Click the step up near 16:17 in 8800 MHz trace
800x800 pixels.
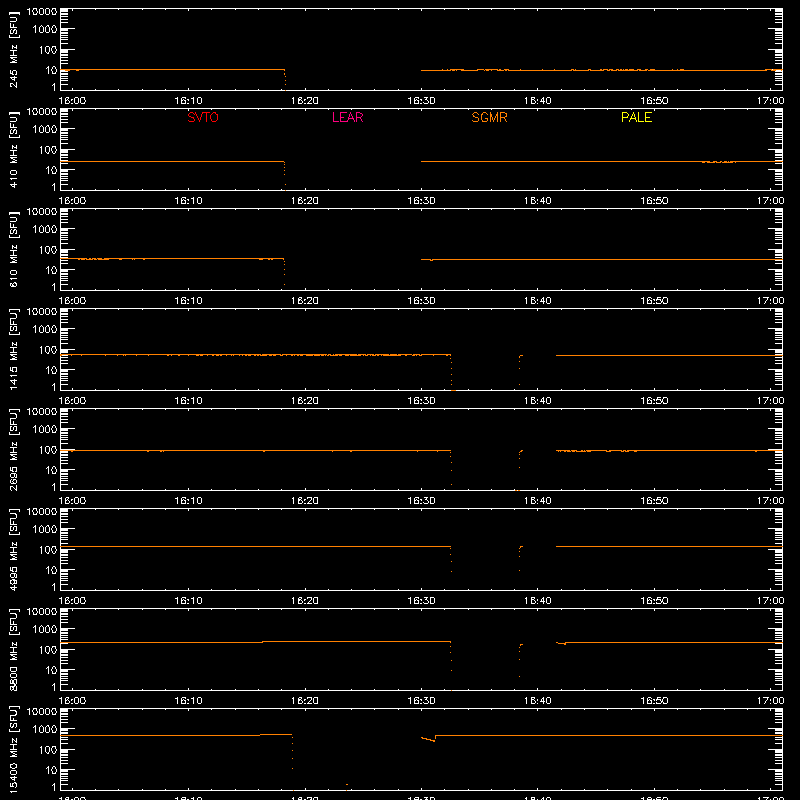tap(262, 642)
